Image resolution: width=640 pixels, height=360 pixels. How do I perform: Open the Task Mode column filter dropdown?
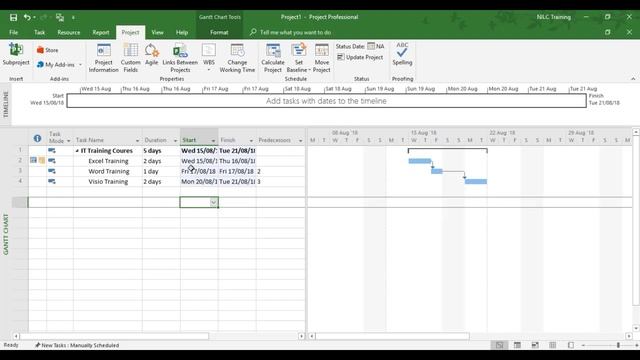[69, 141]
